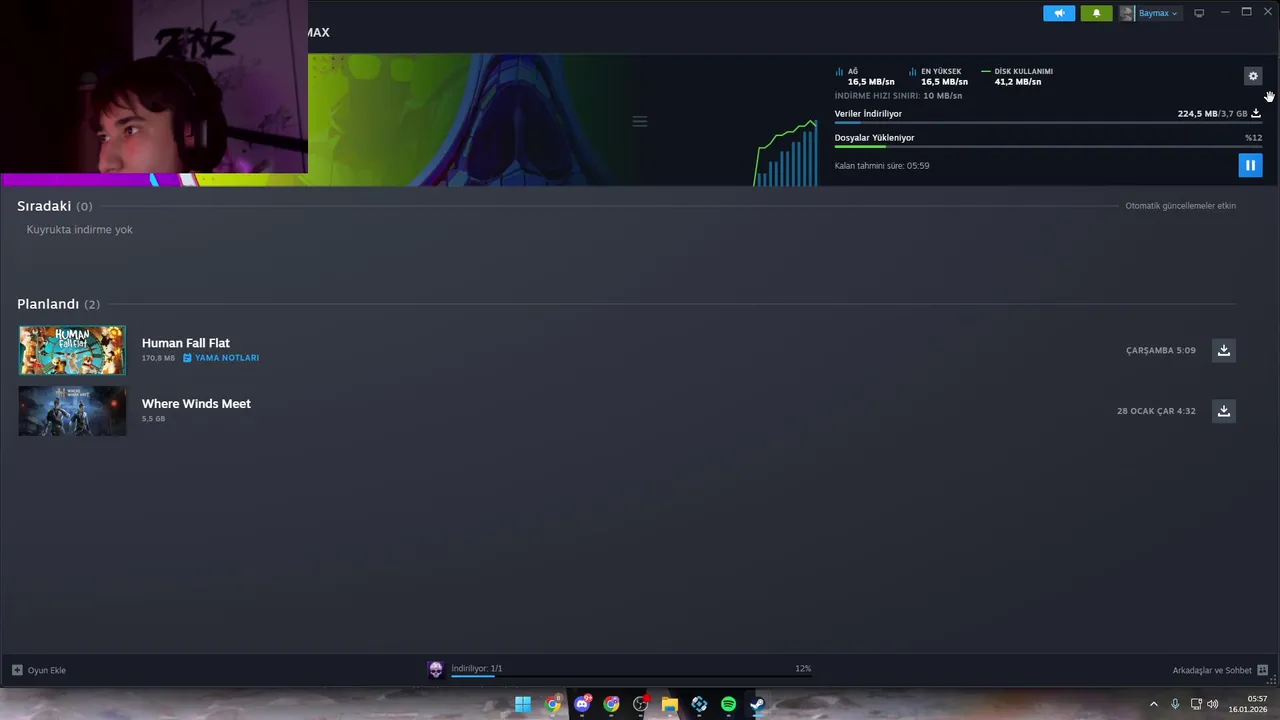Viewport: 1280px width, 720px height.
Task: Click the download icon beside 3,7 GB
Action: 1256,114
